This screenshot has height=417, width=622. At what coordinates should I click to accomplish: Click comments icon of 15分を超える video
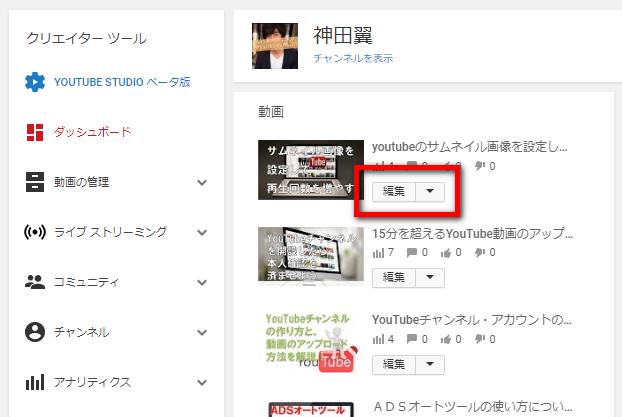[x=412, y=253]
